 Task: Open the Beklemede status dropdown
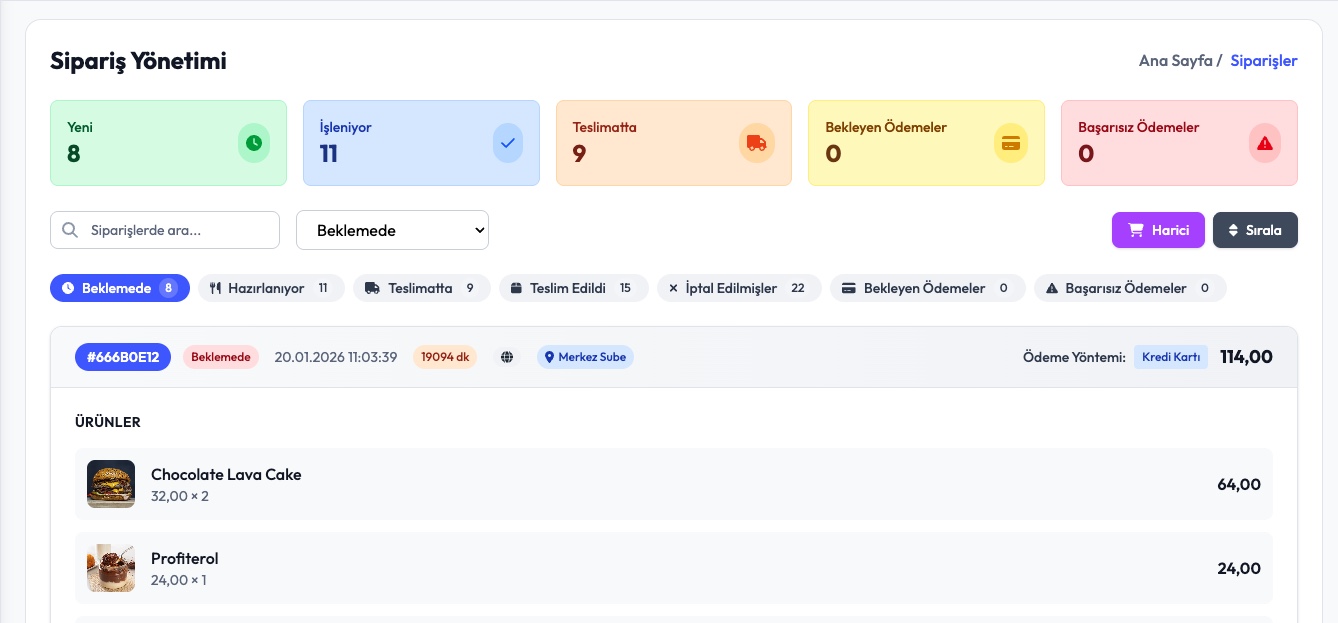pyautogui.click(x=392, y=229)
